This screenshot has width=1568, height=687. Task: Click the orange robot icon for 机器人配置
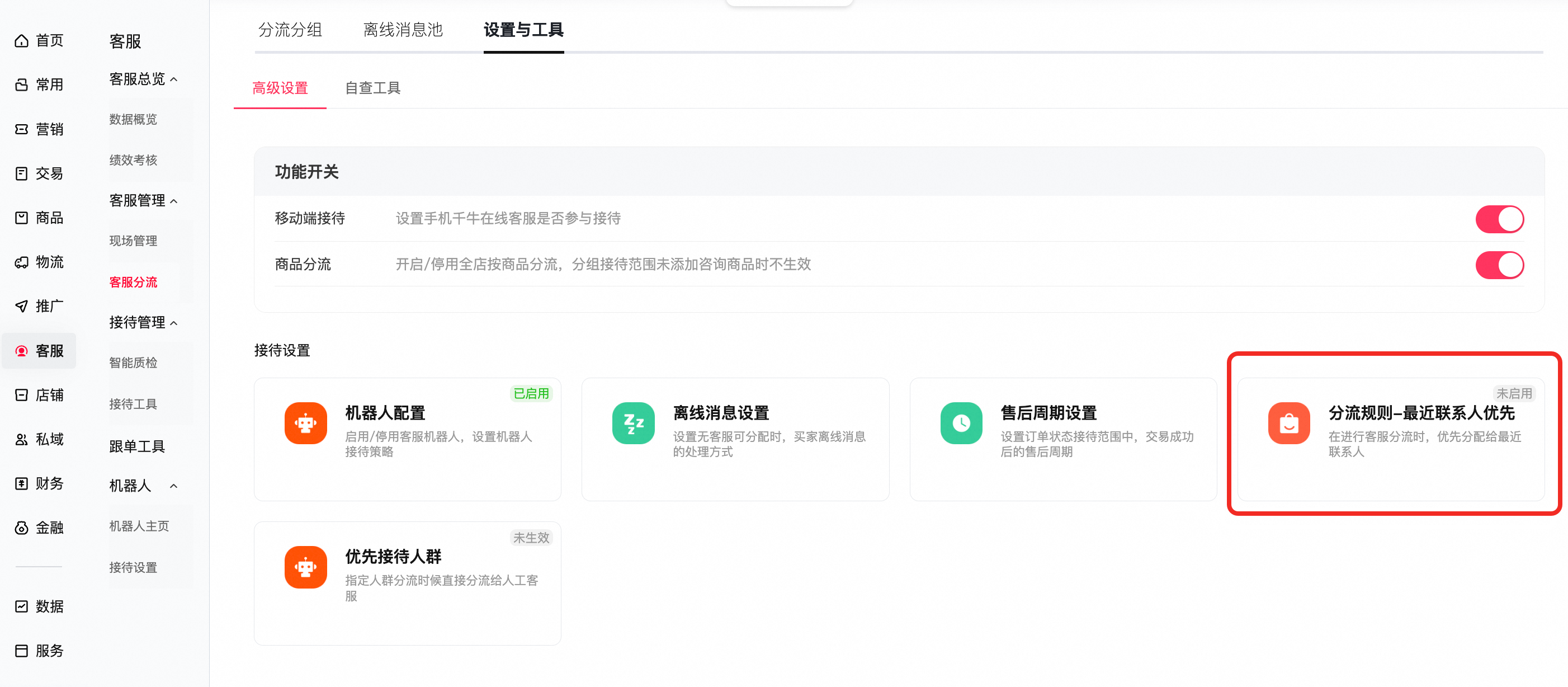[305, 424]
